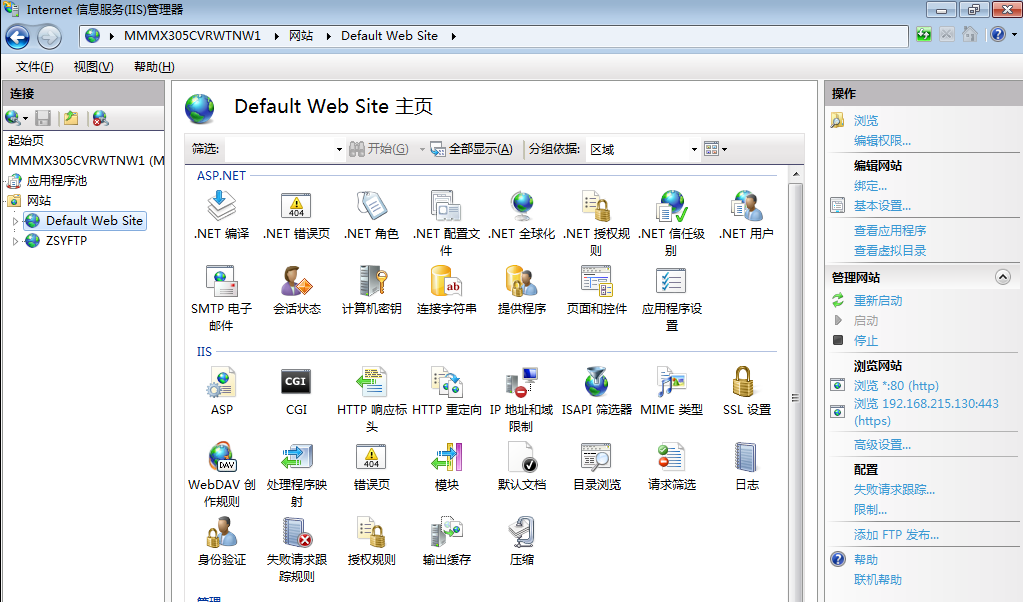The height and width of the screenshot is (602, 1023).
Task: Expand the Default Web Site tree node
Action: pyautogui.click(x=15, y=221)
